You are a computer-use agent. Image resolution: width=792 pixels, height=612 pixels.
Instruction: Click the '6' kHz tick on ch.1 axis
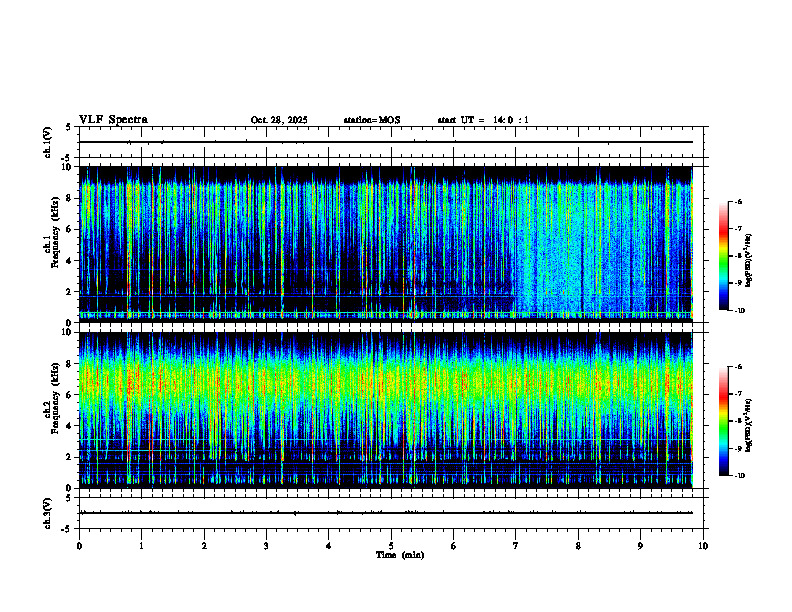tap(70, 230)
